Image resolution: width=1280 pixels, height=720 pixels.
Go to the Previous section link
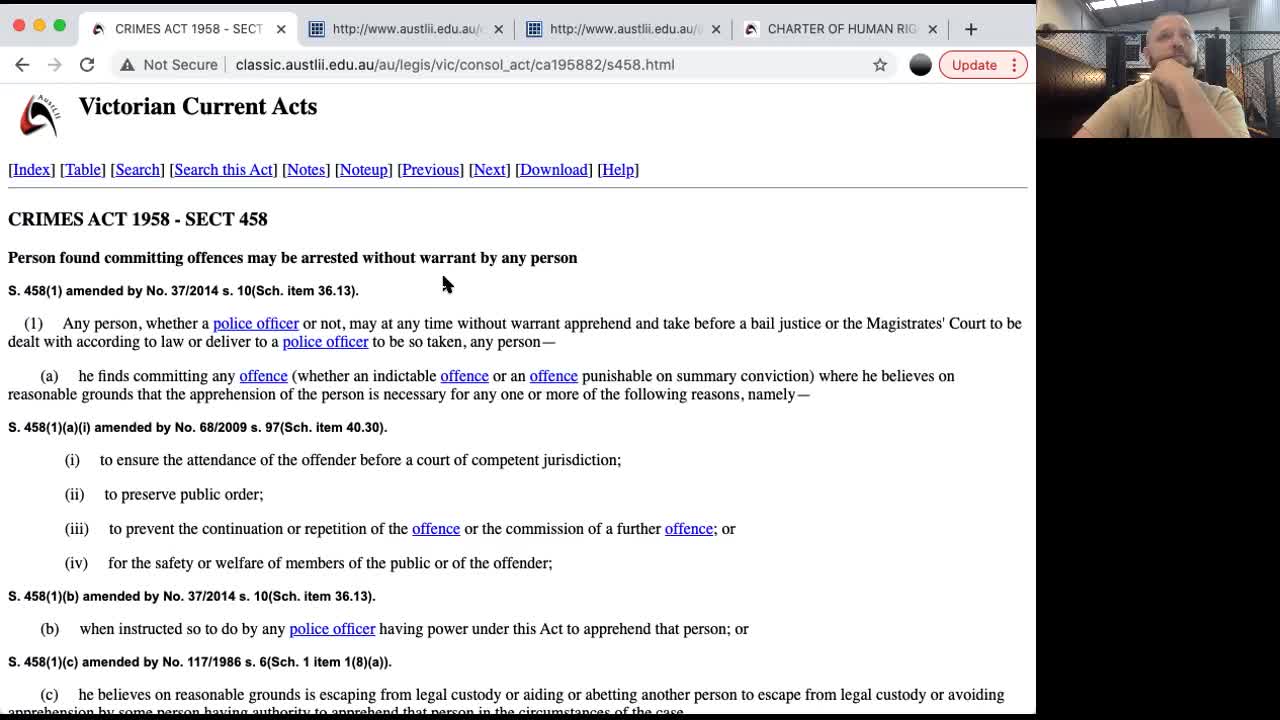tap(430, 170)
